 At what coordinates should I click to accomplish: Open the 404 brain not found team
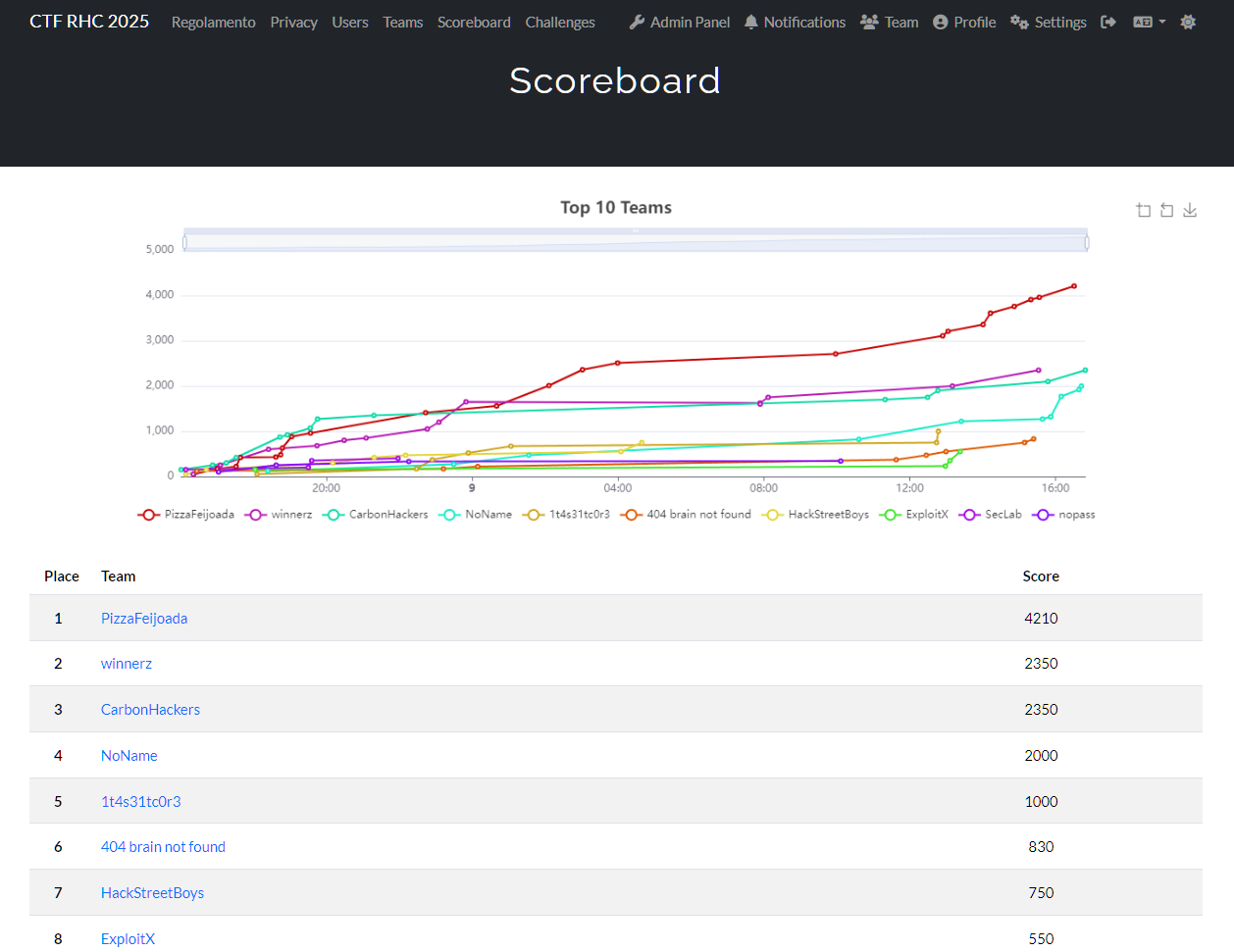click(163, 847)
